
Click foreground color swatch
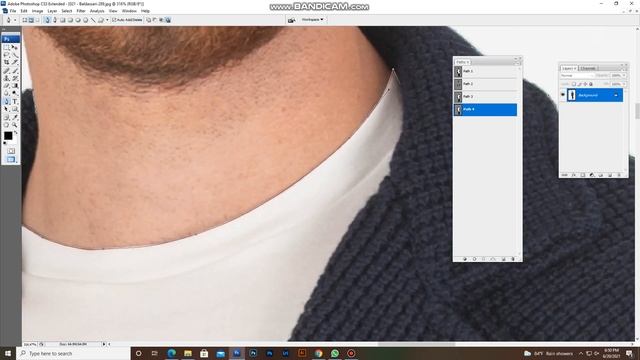[8, 136]
